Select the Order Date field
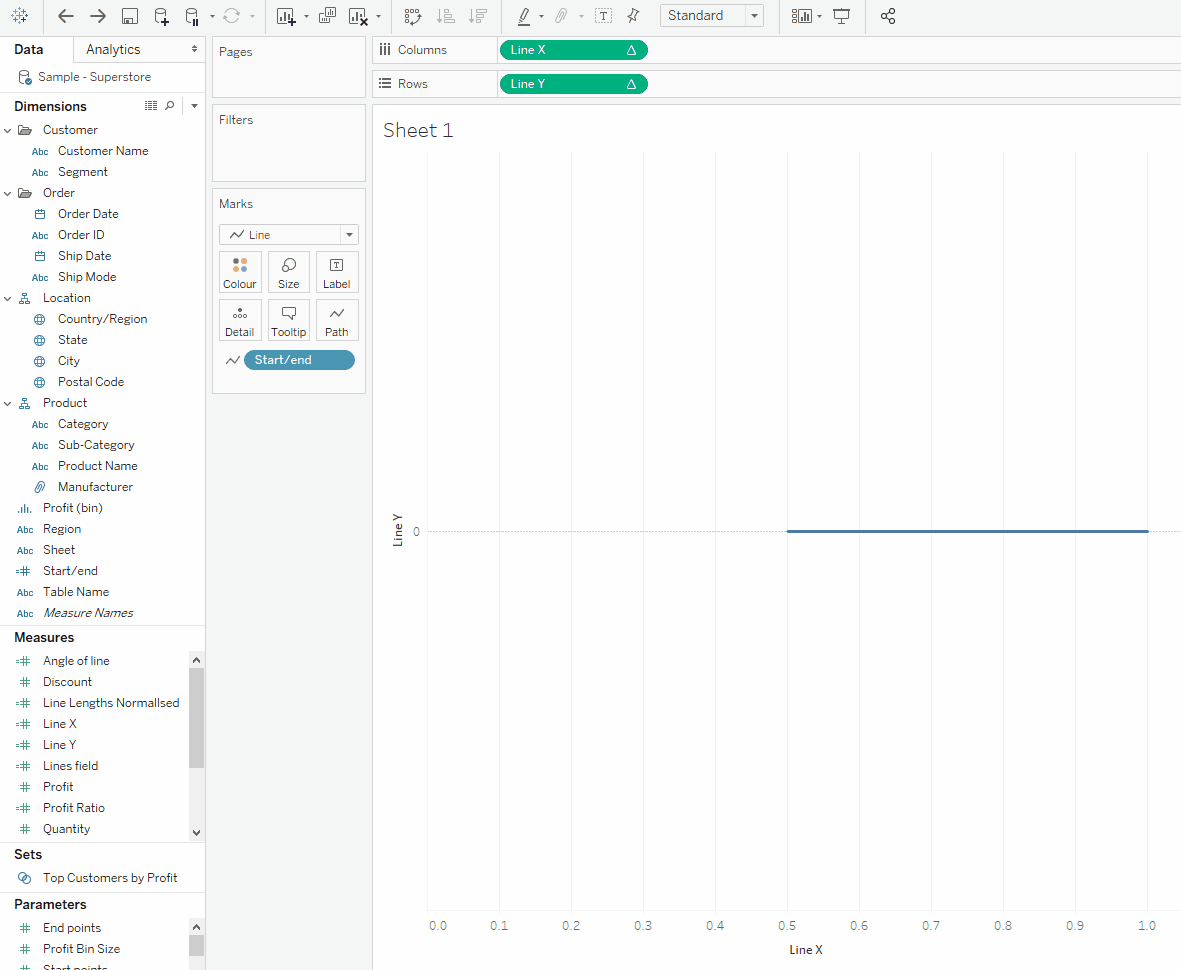The width and height of the screenshot is (1181, 970). pos(88,214)
